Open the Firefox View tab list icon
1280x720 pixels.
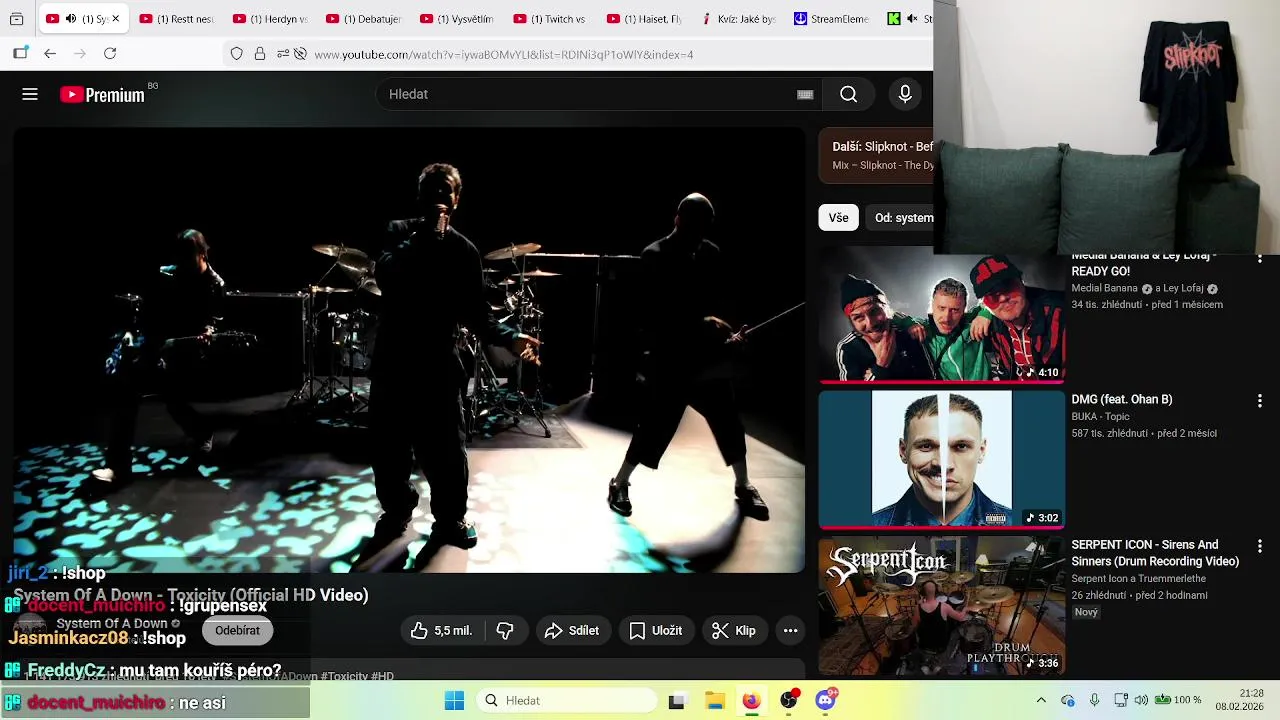(x=16, y=19)
